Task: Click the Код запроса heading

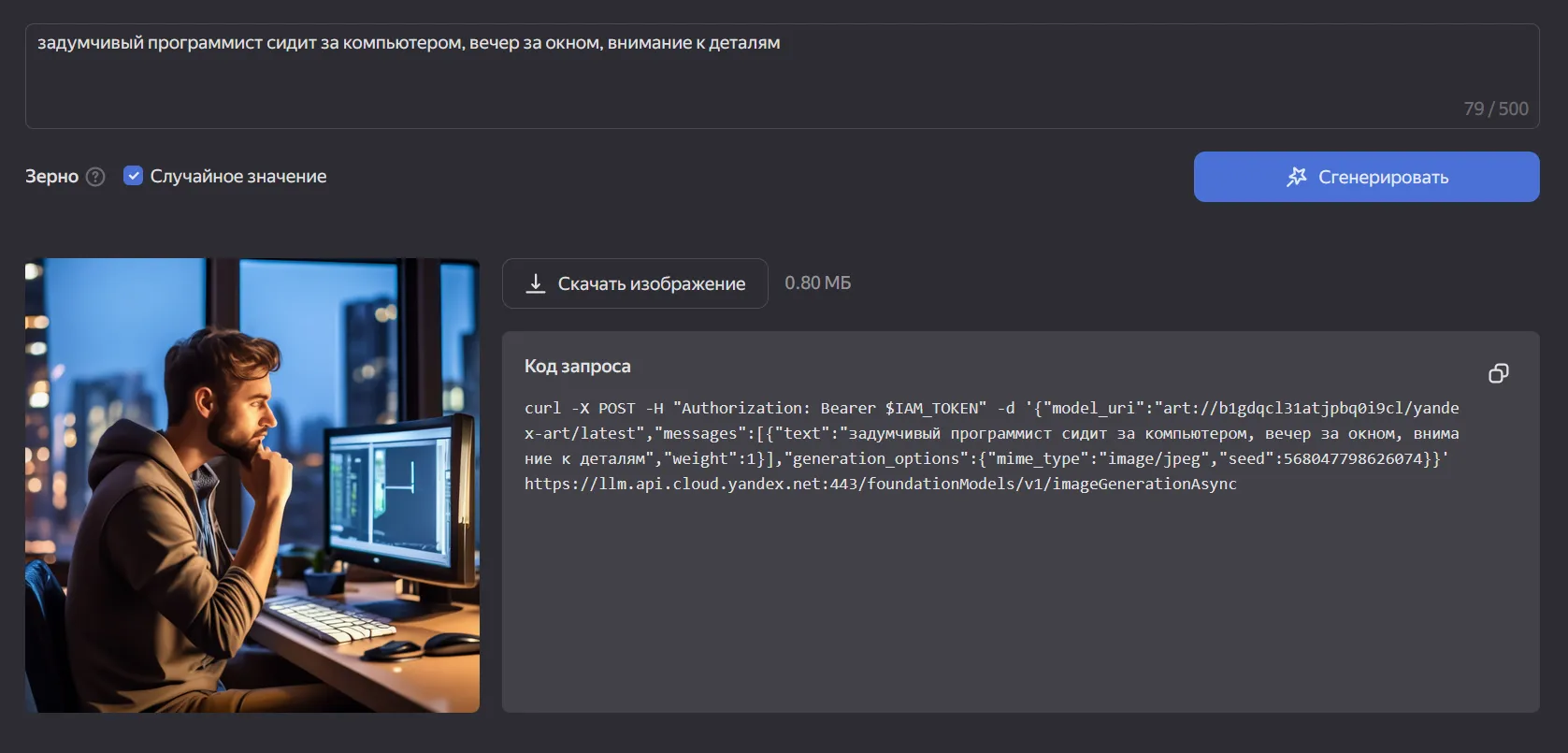Action: (x=577, y=367)
